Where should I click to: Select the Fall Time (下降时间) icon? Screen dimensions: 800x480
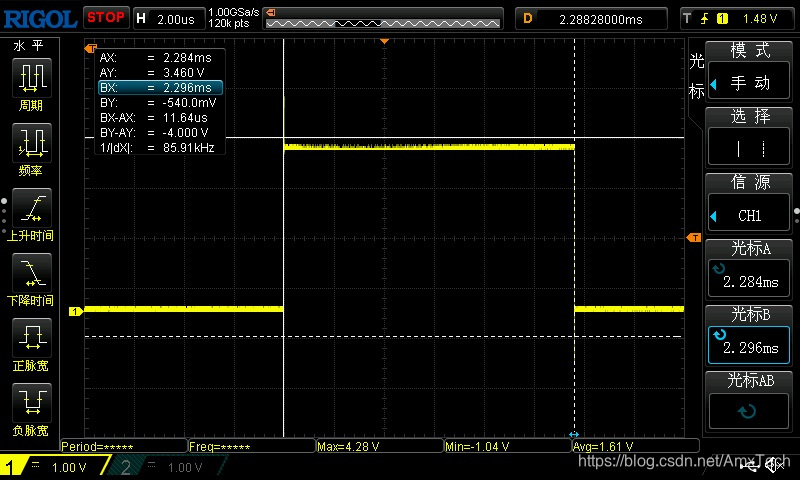(32, 272)
